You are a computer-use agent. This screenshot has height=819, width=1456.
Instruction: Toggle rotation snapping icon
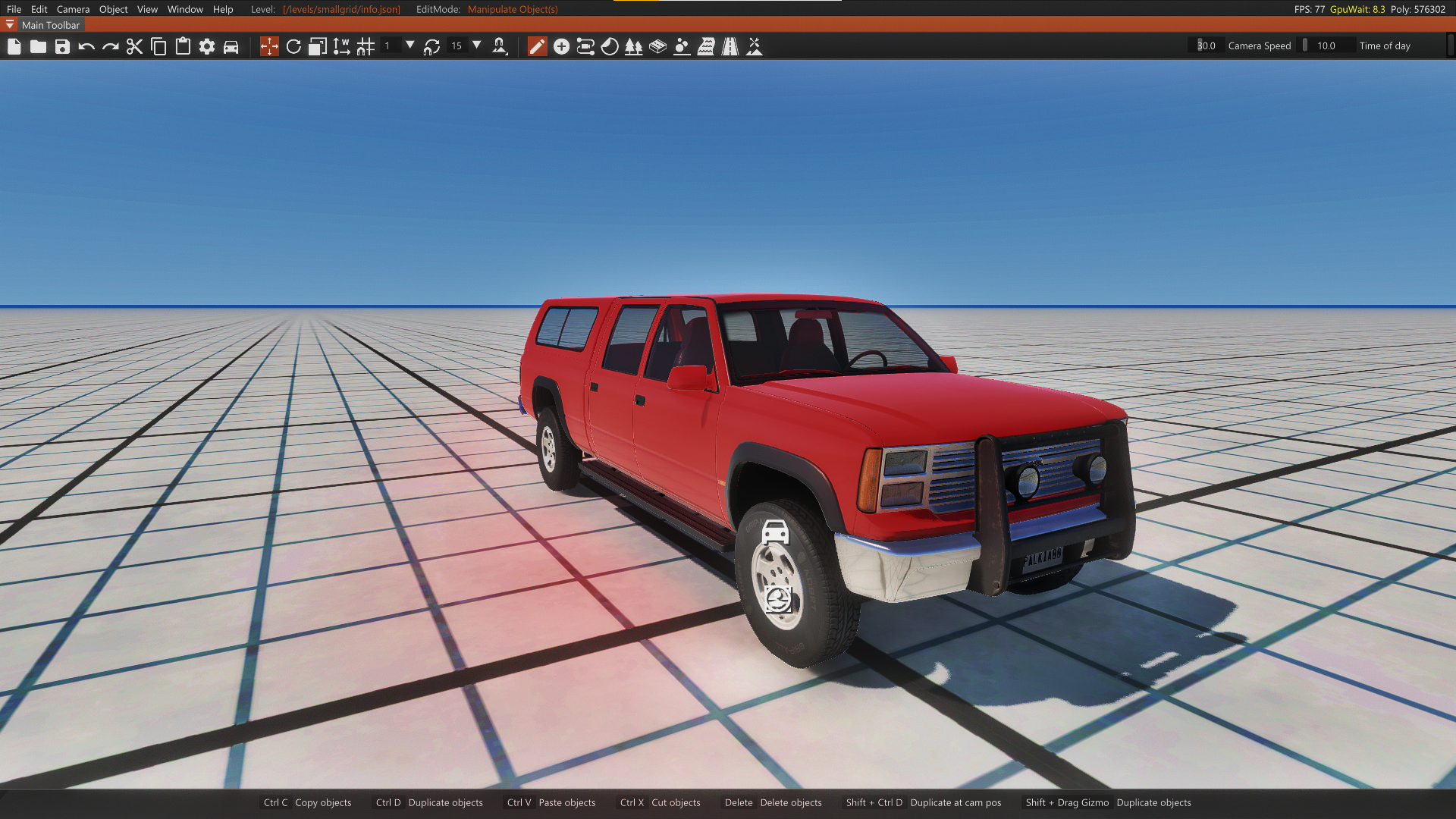pyautogui.click(x=431, y=47)
